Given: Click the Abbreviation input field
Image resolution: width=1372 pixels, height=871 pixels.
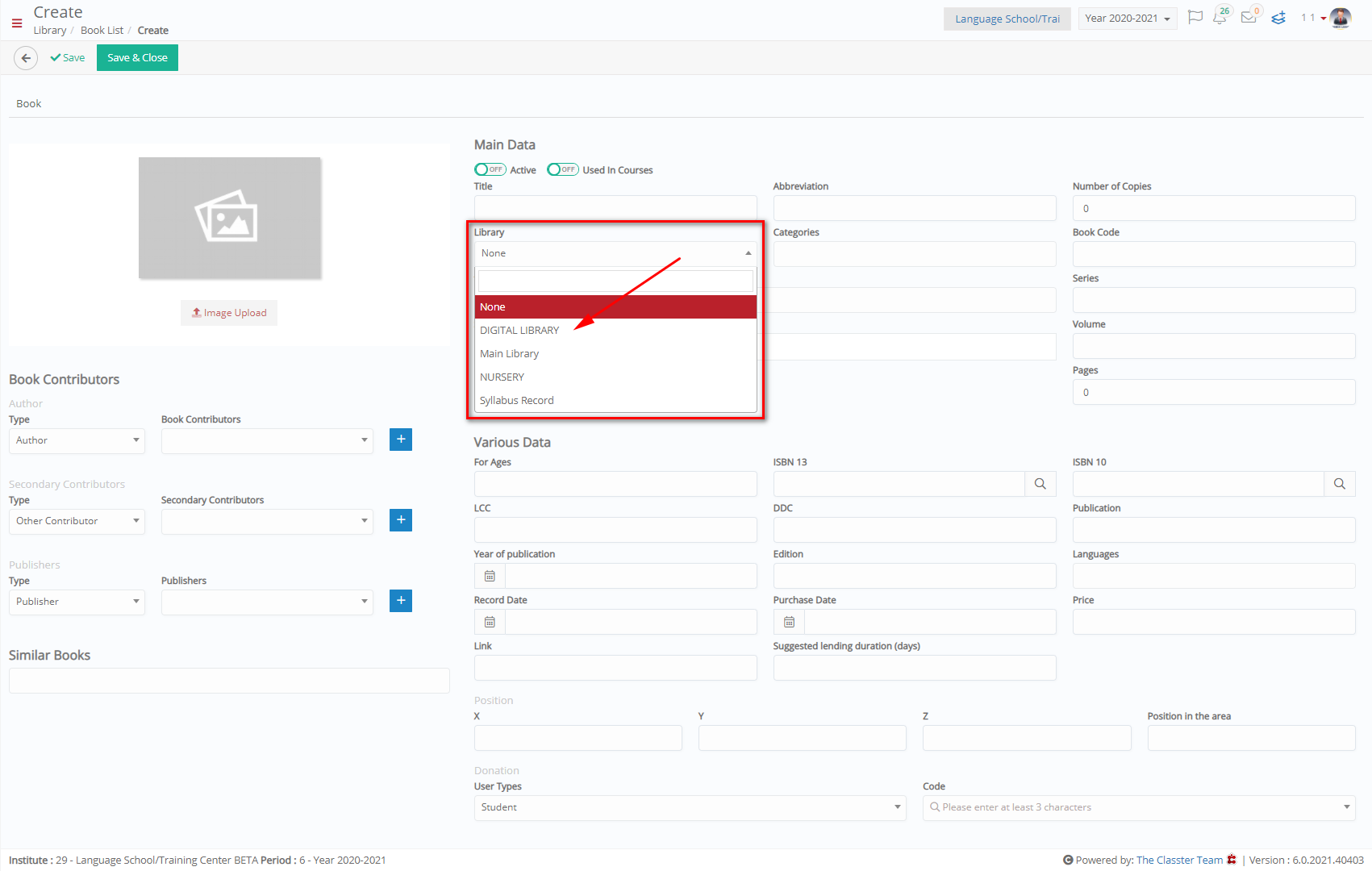Looking at the screenshot, I should [915, 208].
